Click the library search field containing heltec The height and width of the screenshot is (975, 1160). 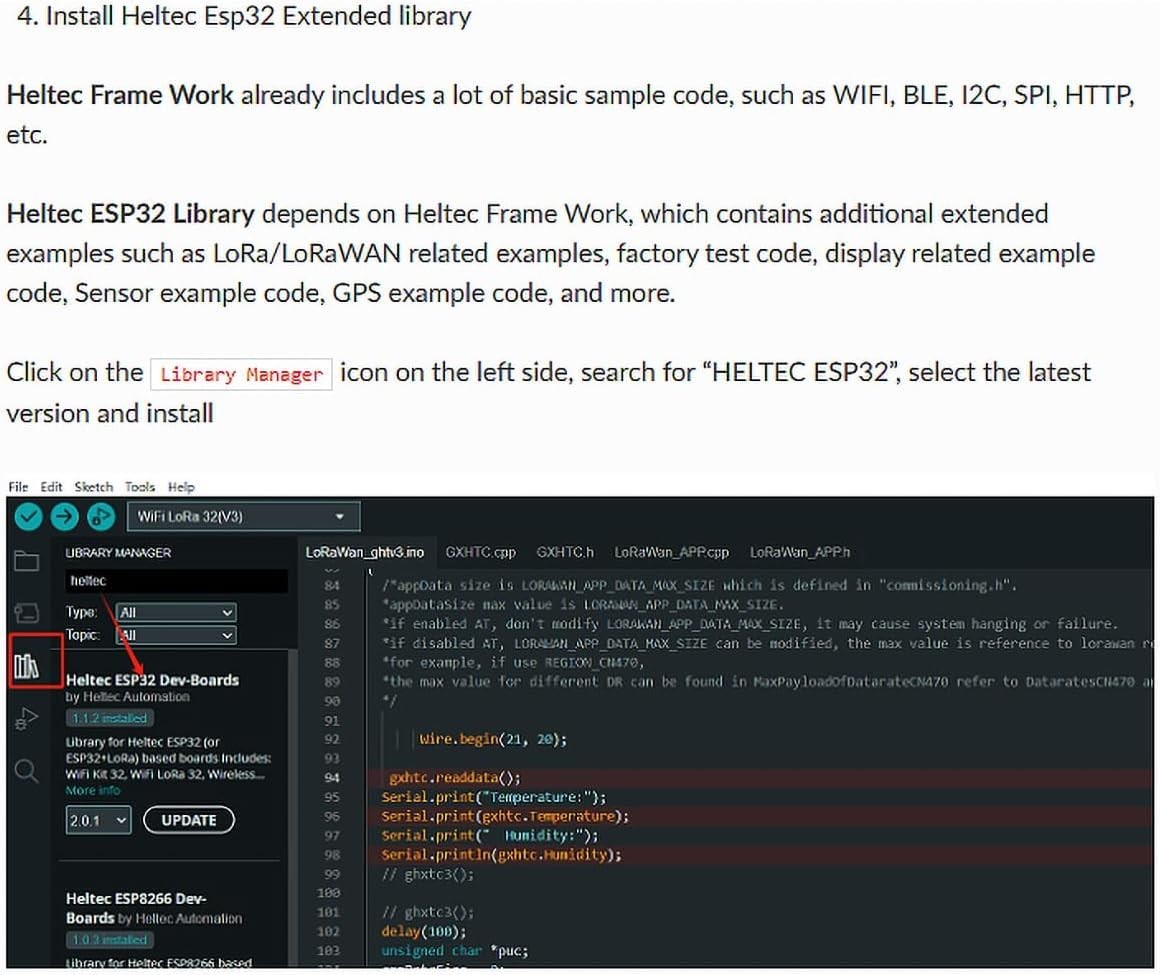pyautogui.click(x=176, y=581)
